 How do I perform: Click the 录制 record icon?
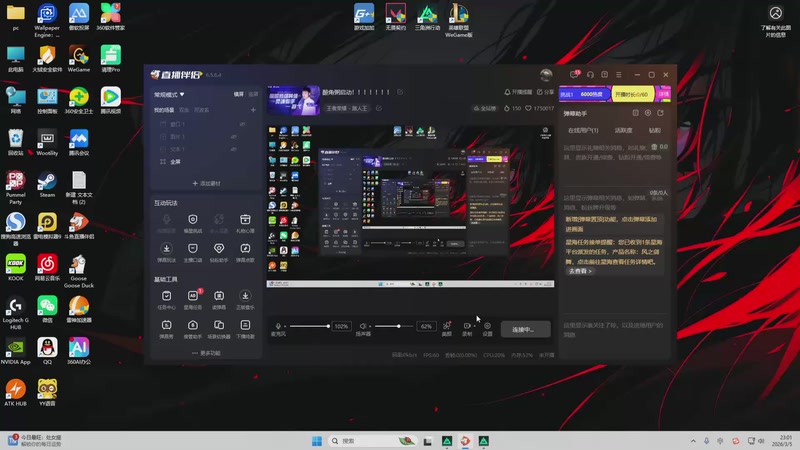point(466,326)
